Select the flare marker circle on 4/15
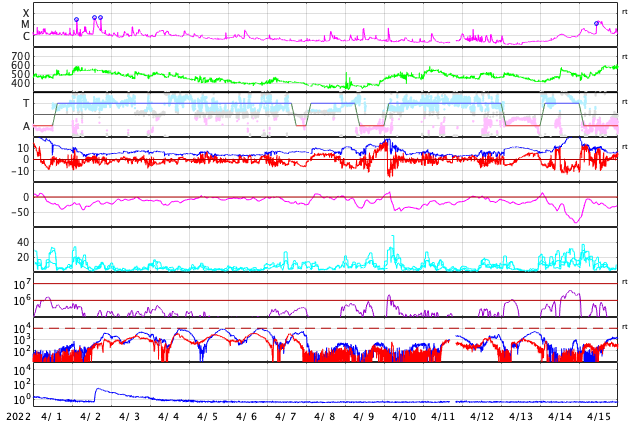The image size is (634, 424). click(x=596, y=23)
